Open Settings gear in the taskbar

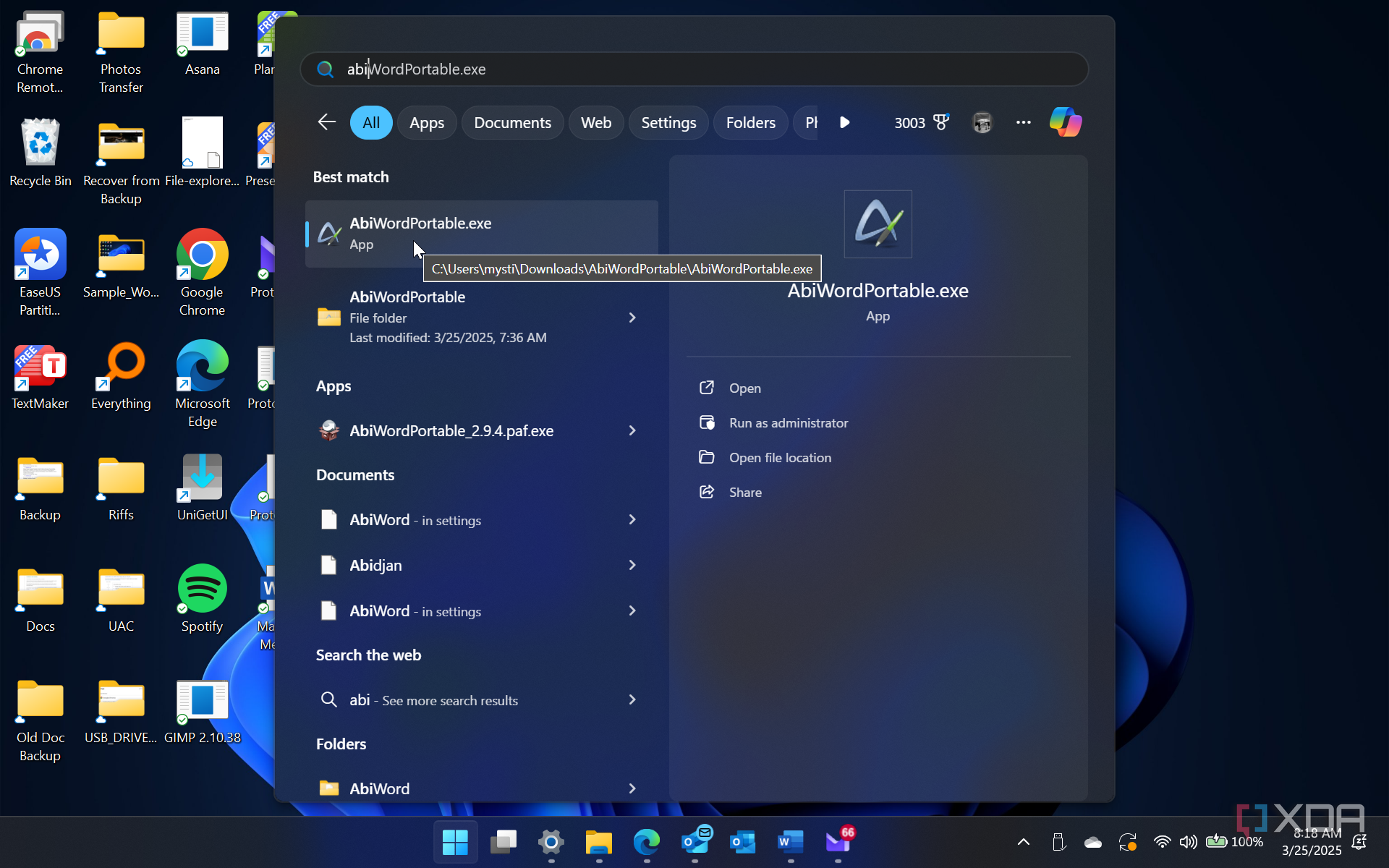pyautogui.click(x=551, y=842)
